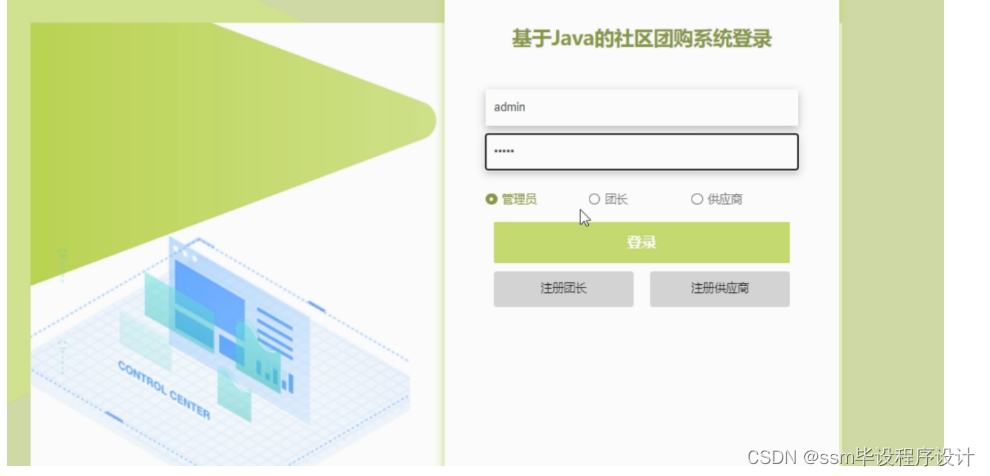The width and height of the screenshot is (990, 476).
Task: Choose the 团长 radio option
Action: (594, 199)
